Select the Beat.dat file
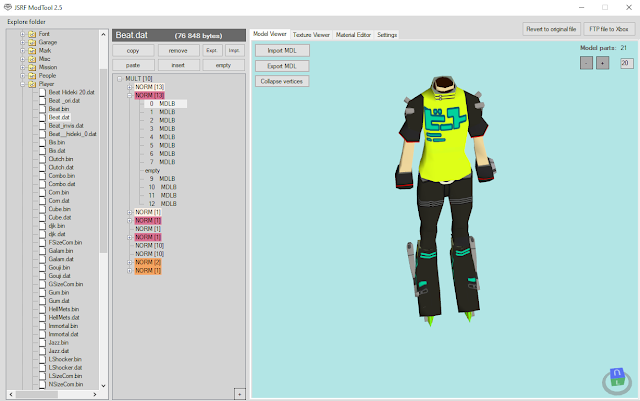Viewport: 640px width, 401px height. 59,117
